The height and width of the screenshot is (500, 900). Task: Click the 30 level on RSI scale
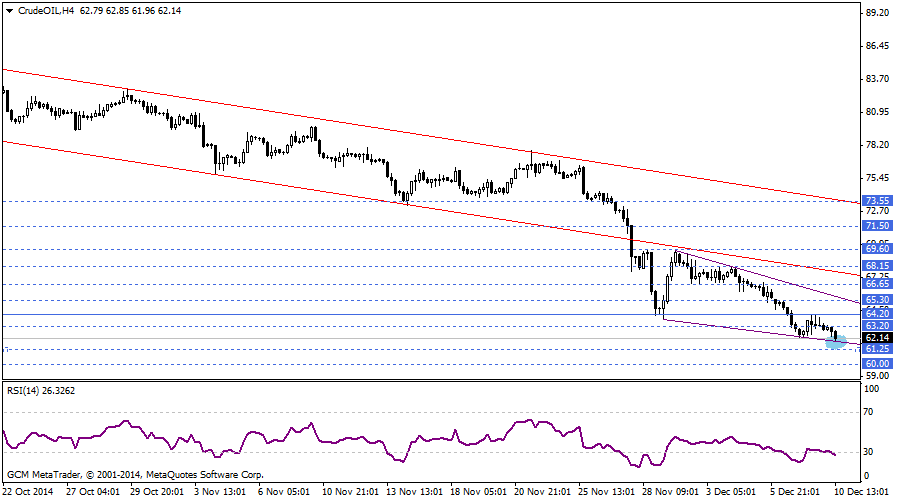click(869, 452)
